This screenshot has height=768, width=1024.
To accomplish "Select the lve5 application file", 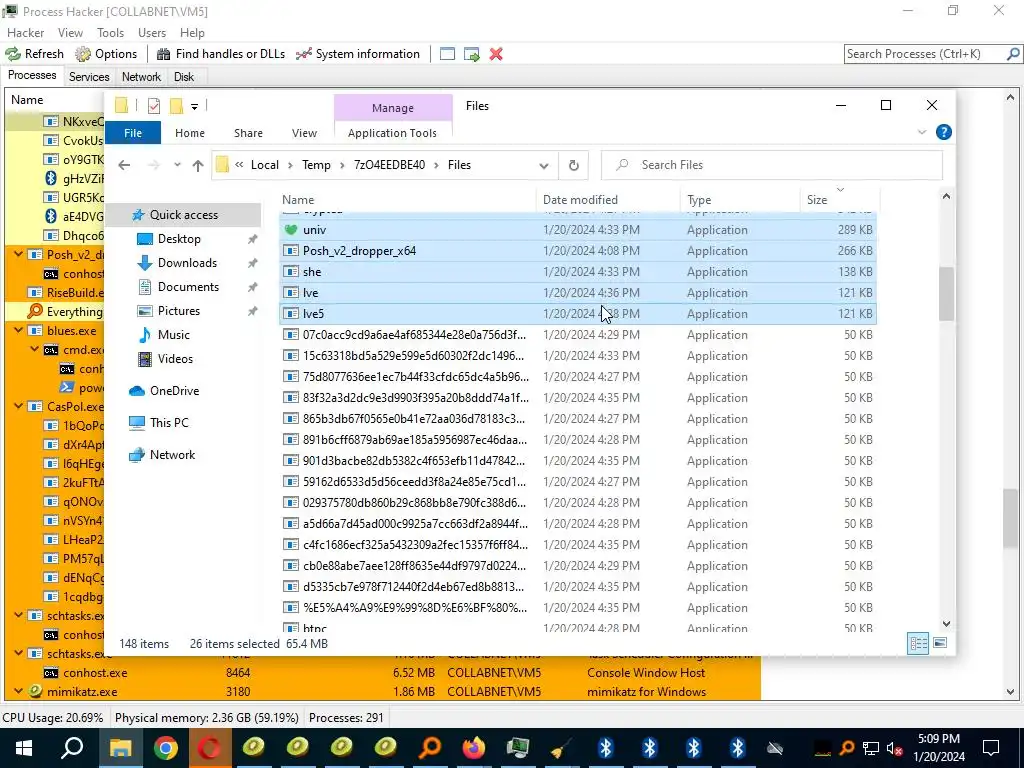I will tap(578, 313).
